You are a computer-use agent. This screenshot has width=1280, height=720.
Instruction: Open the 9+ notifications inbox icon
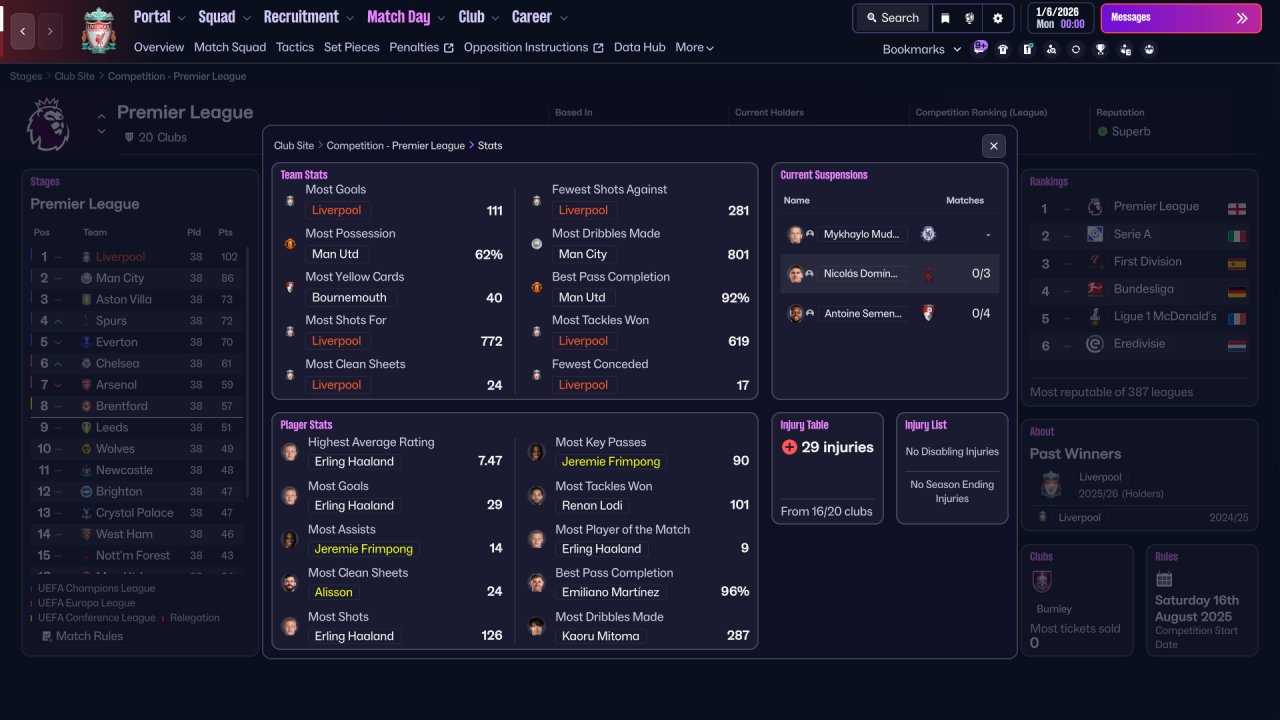click(980, 47)
